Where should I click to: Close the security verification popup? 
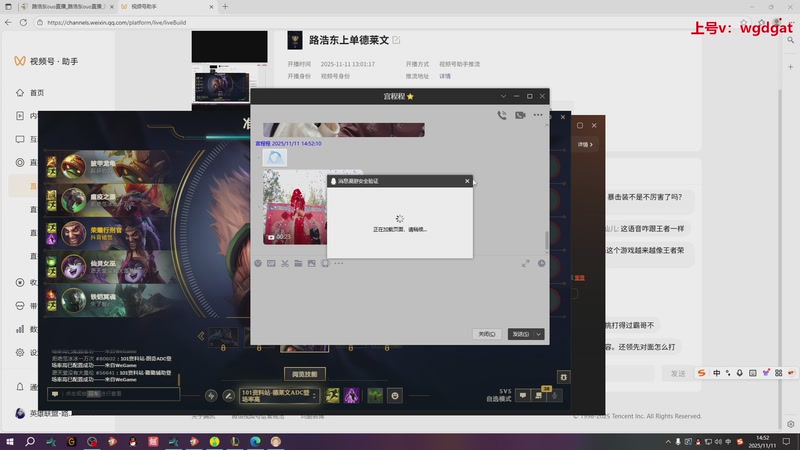[x=467, y=181]
